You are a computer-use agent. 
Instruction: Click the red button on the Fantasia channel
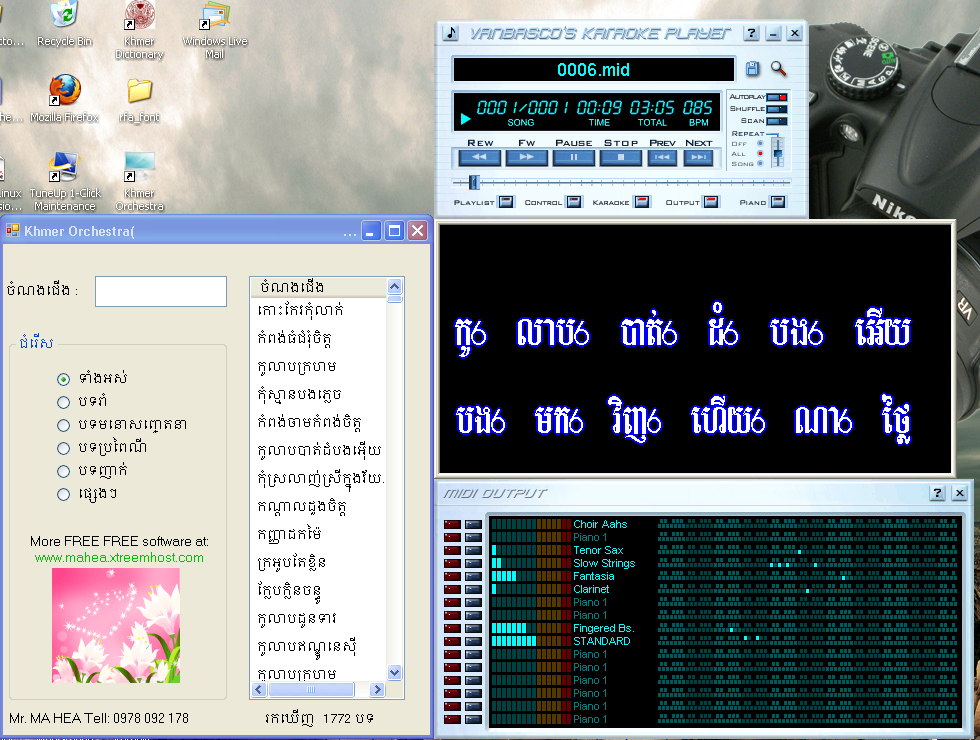(452, 576)
